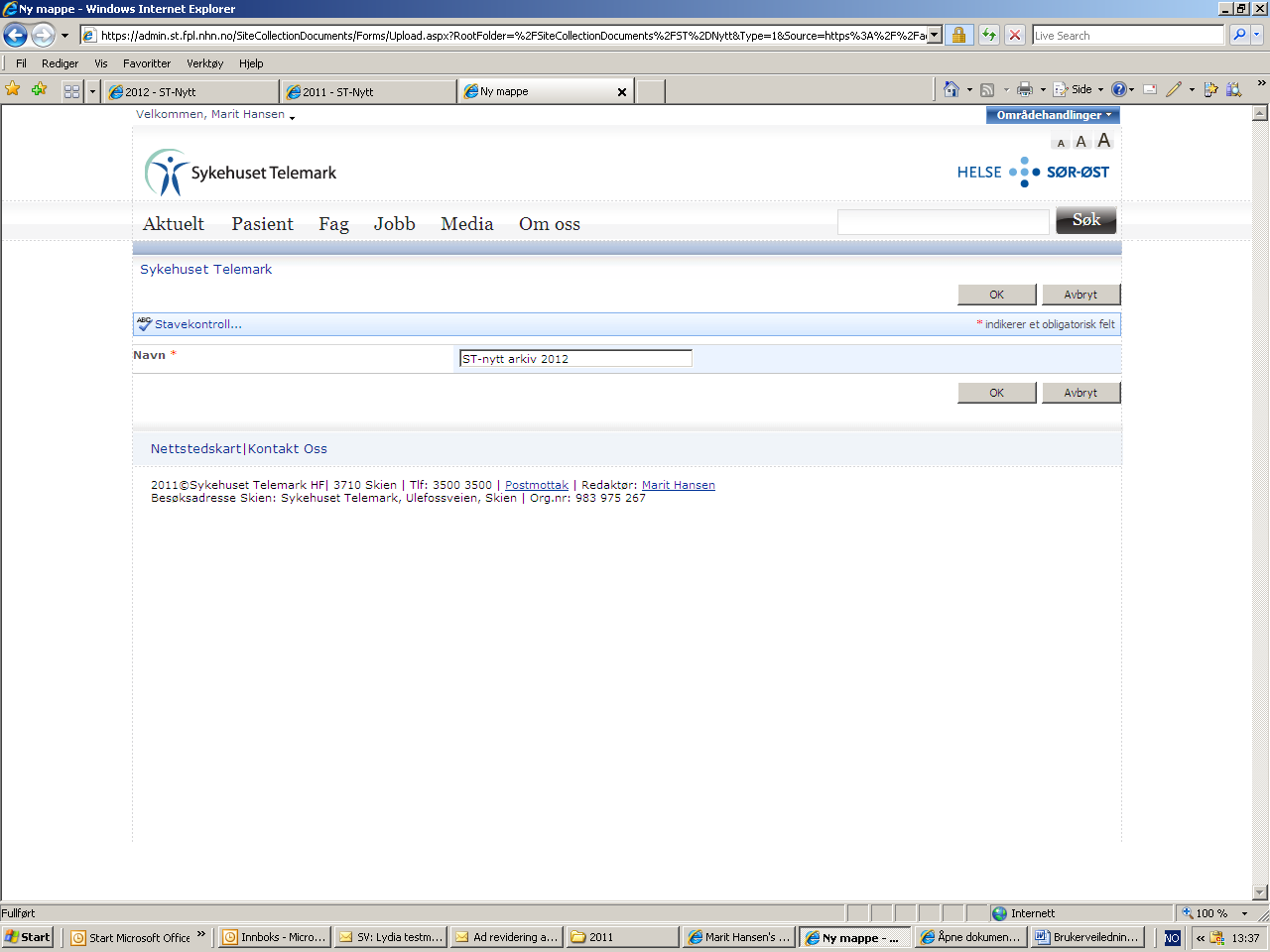Open a new blank tab
The width and height of the screenshot is (1270, 952).
650,91
